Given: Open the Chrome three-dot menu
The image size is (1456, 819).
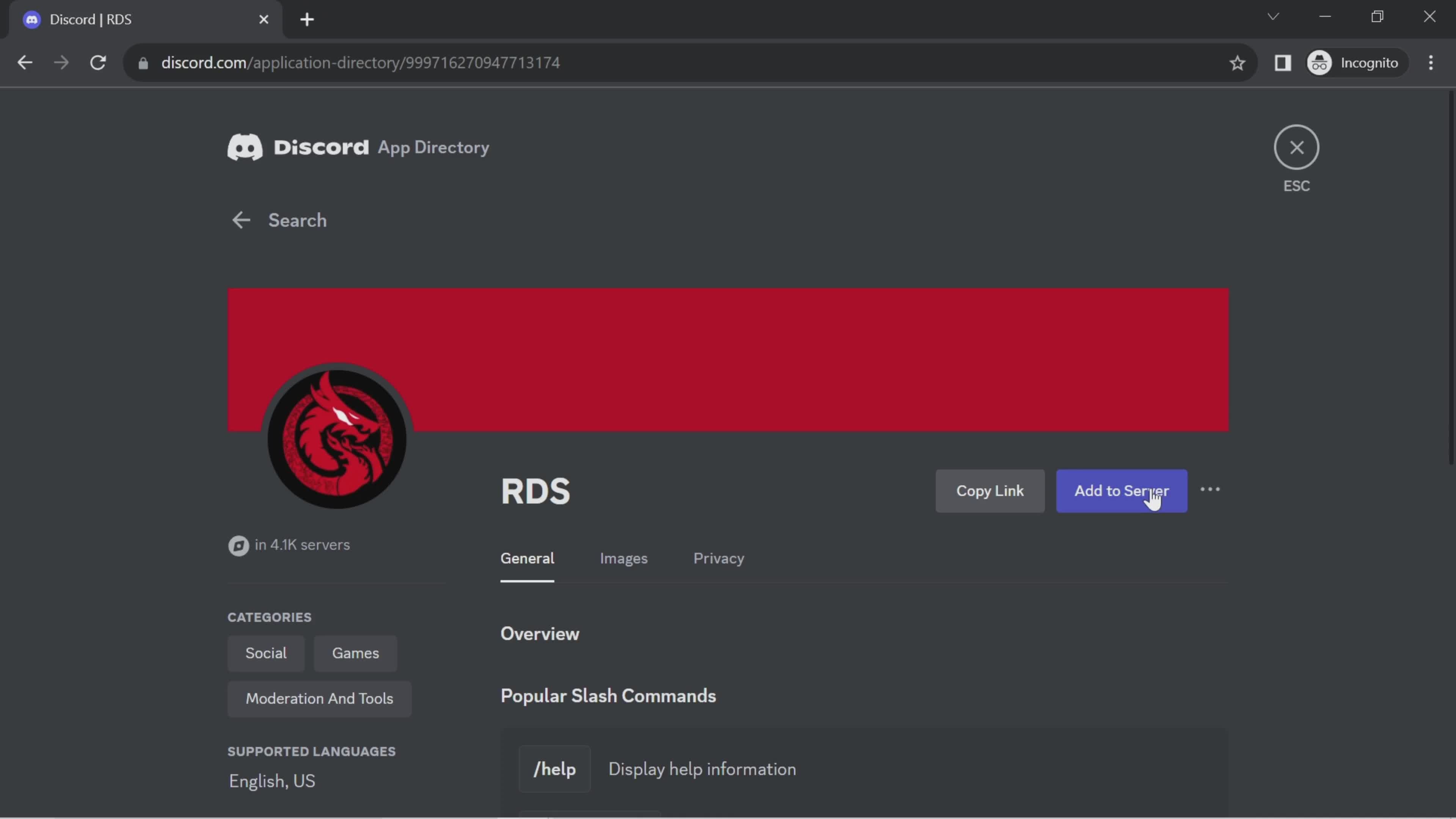Looking at the screenshot, I should click(x=1431, y=63).
